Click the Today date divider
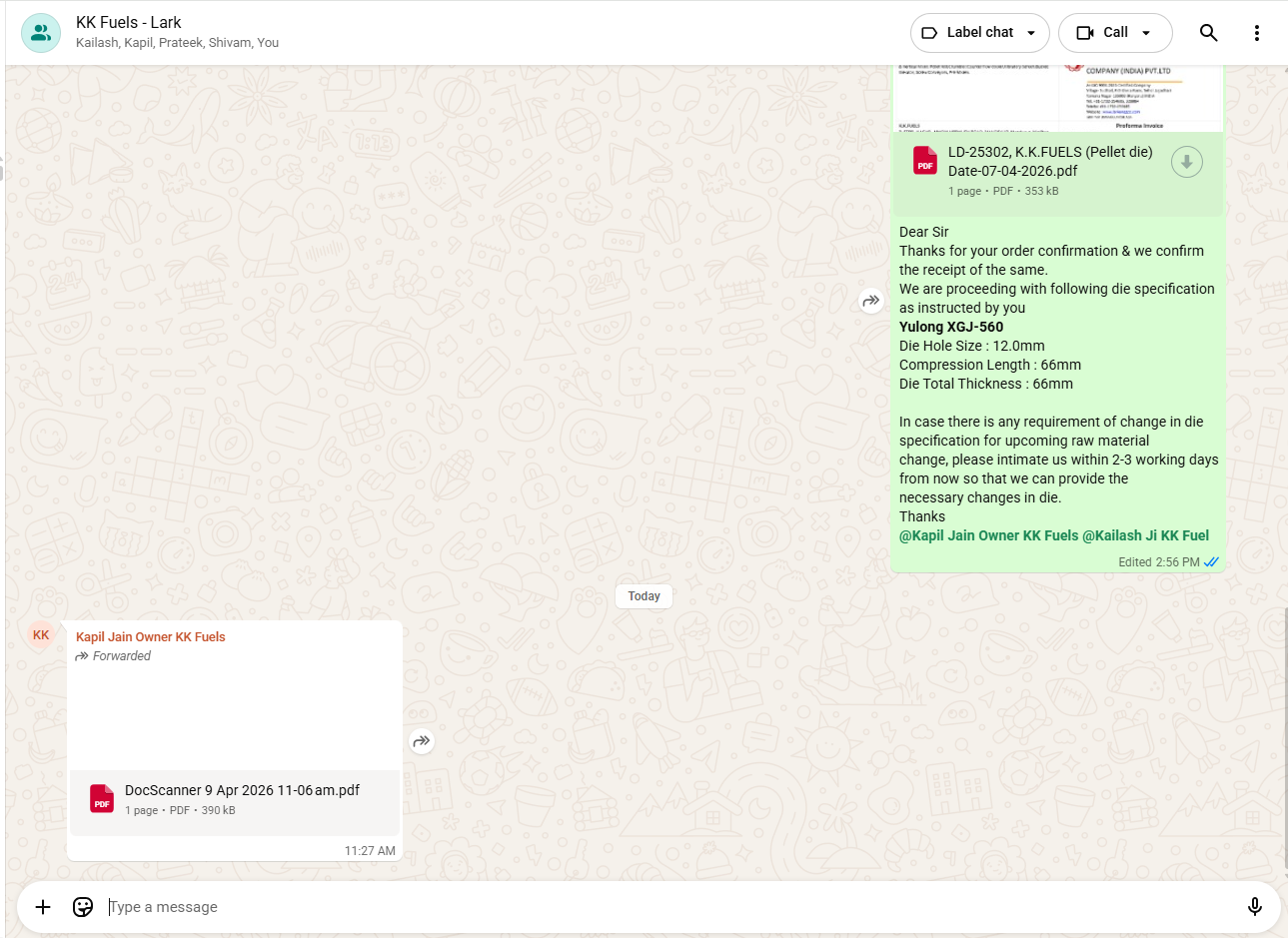This screenshot has height=938, width=1288. click(x=644, y=596)
